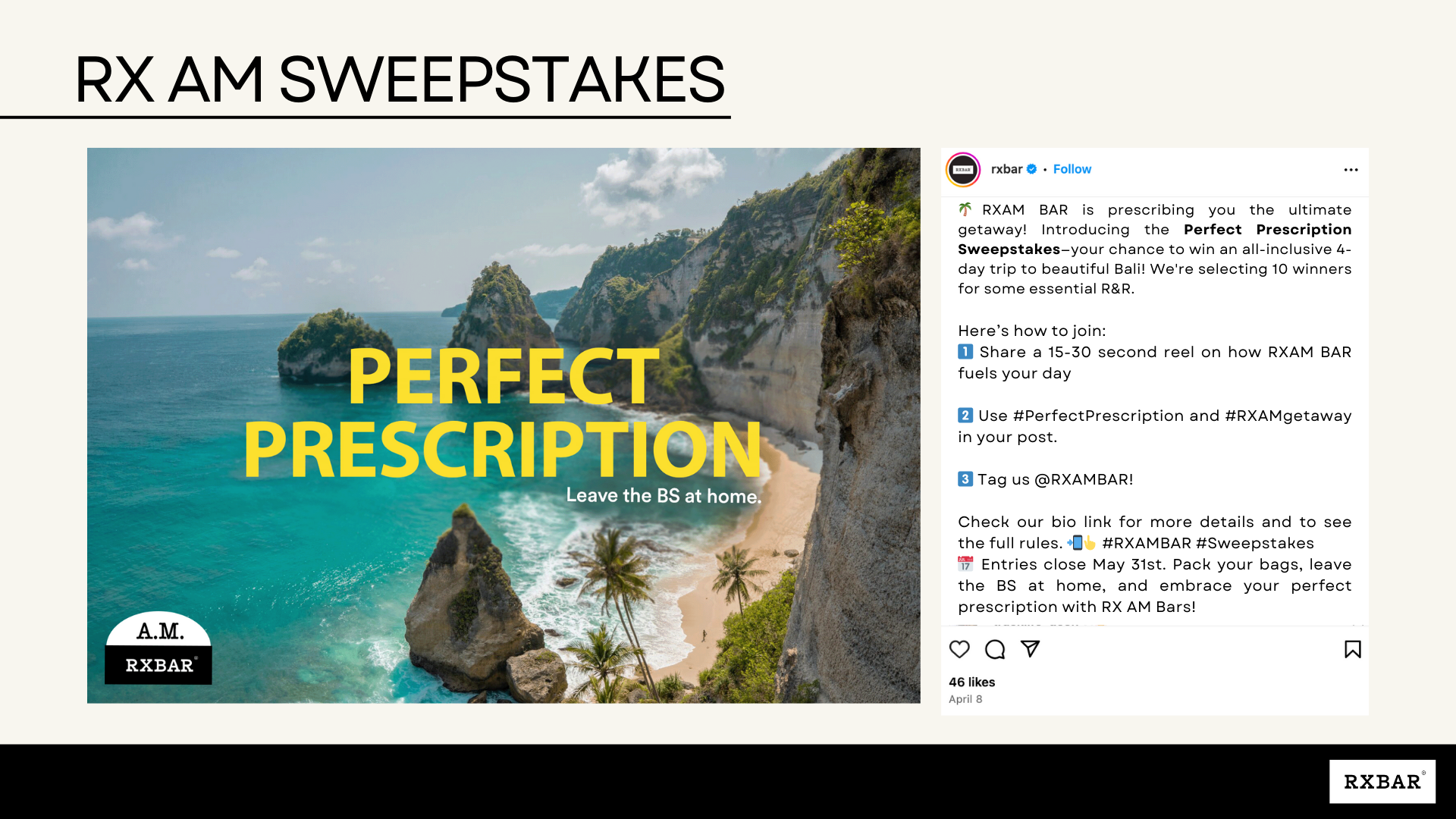Open the #Sweepstakes hashtag
Viewport: 1456px width, 819px height.
pos(1255,543)
